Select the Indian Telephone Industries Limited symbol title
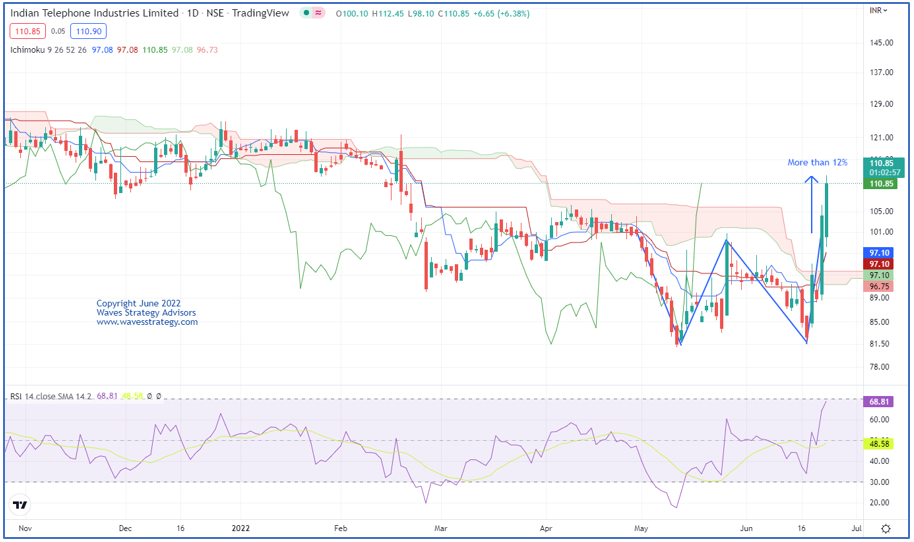This screenshot has height=542, width=914. pos(94,13)
